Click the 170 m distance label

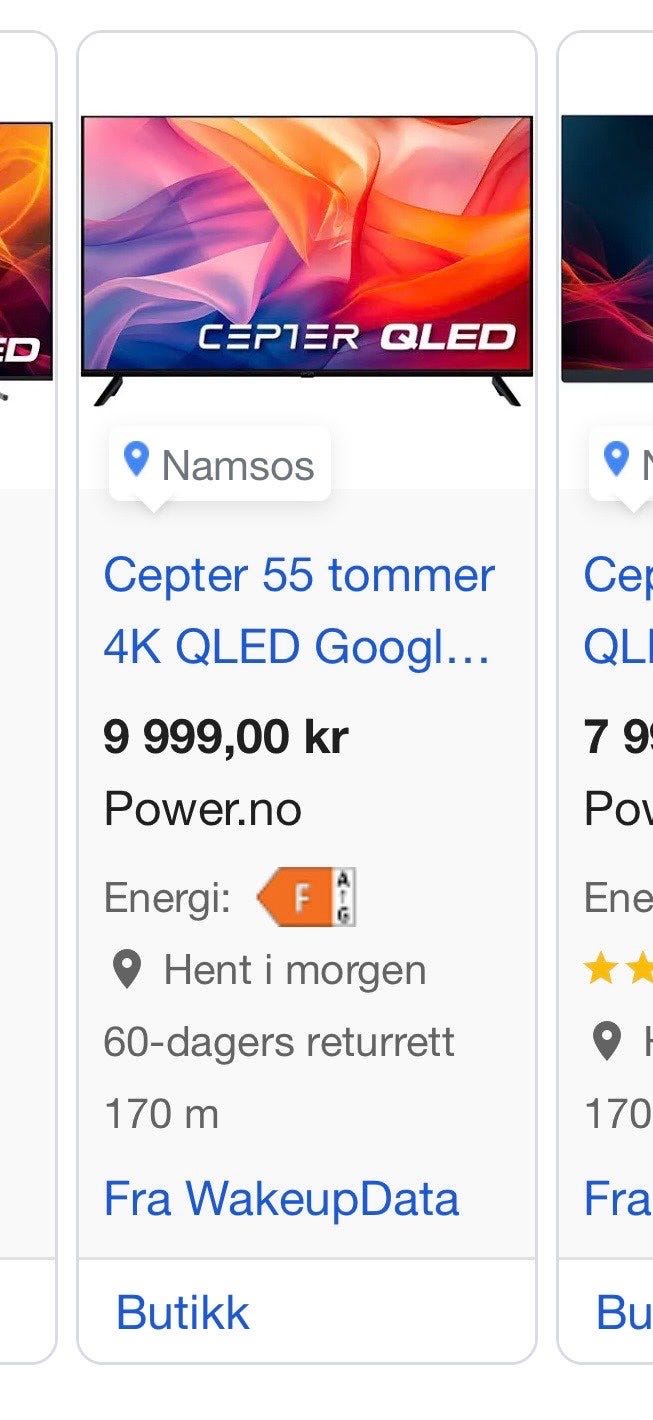(x=161, y=1114)
